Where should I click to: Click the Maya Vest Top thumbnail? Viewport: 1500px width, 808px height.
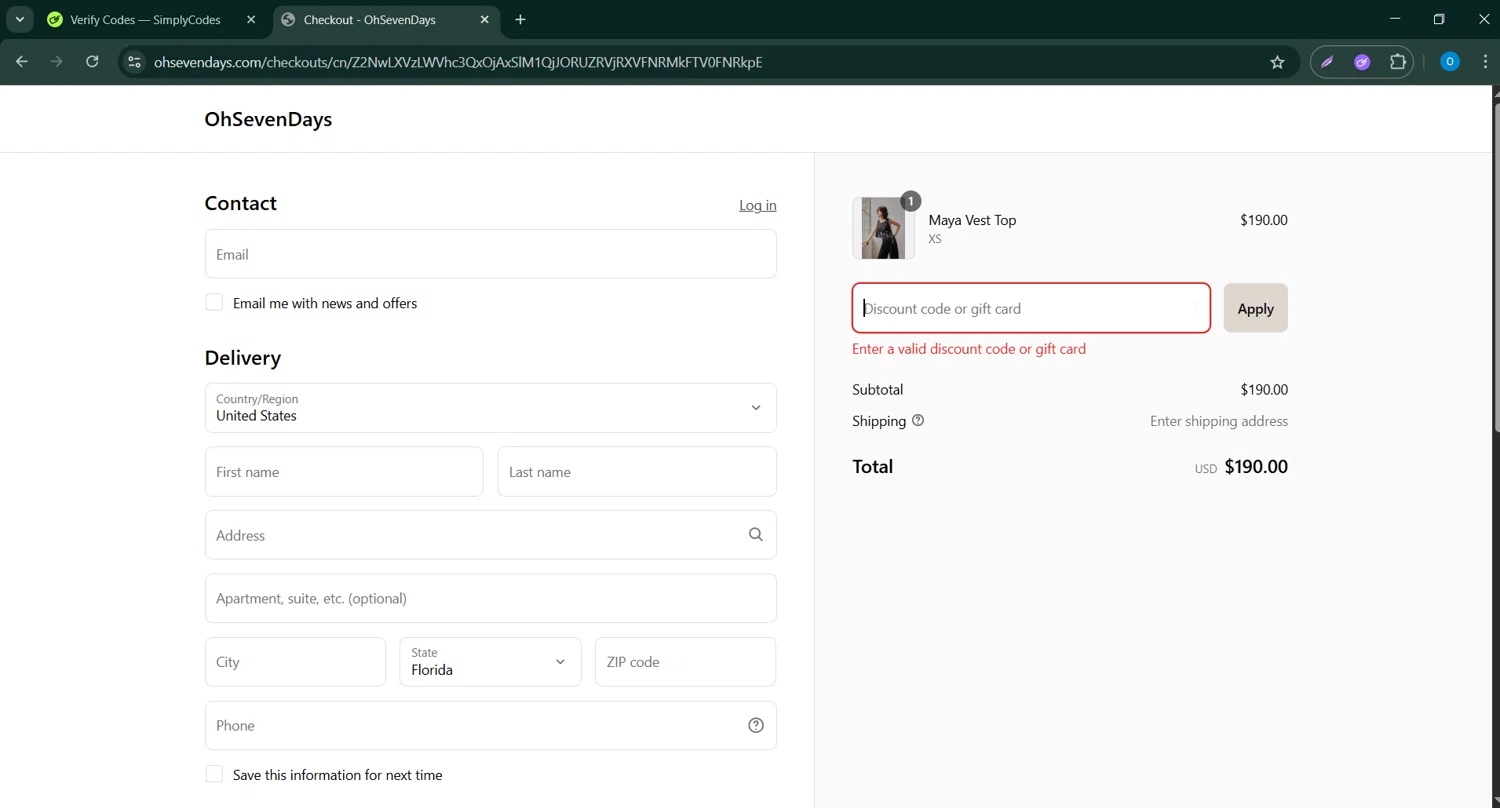(883, 228)
